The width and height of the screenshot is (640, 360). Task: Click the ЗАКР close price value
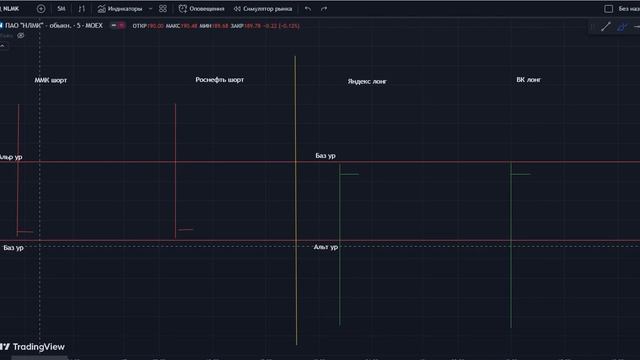(252, 26)
